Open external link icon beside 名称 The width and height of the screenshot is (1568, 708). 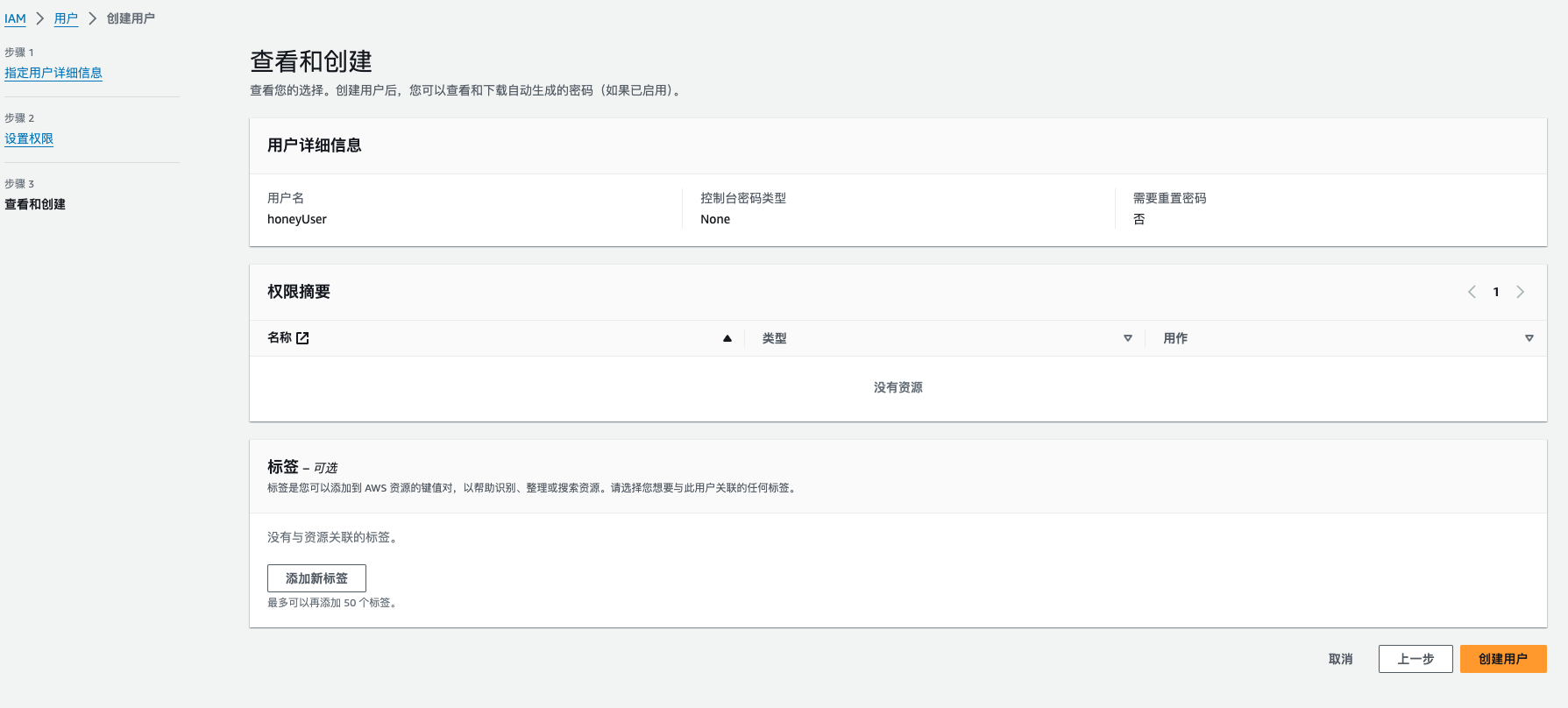click(302, 338)
